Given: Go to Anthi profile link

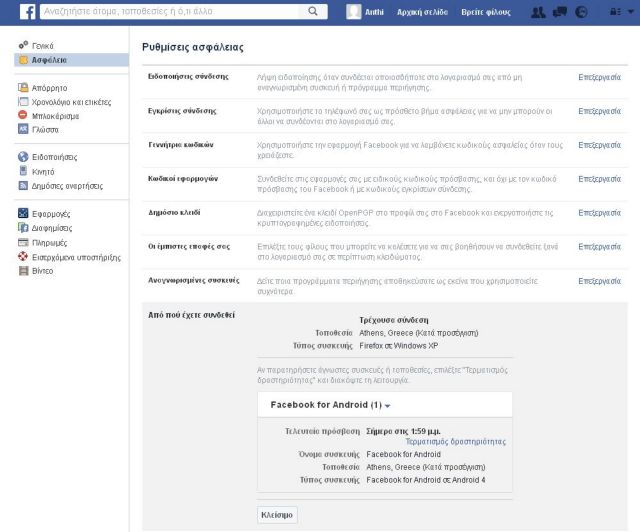Looking at the screenshot, I should [374, 12].
